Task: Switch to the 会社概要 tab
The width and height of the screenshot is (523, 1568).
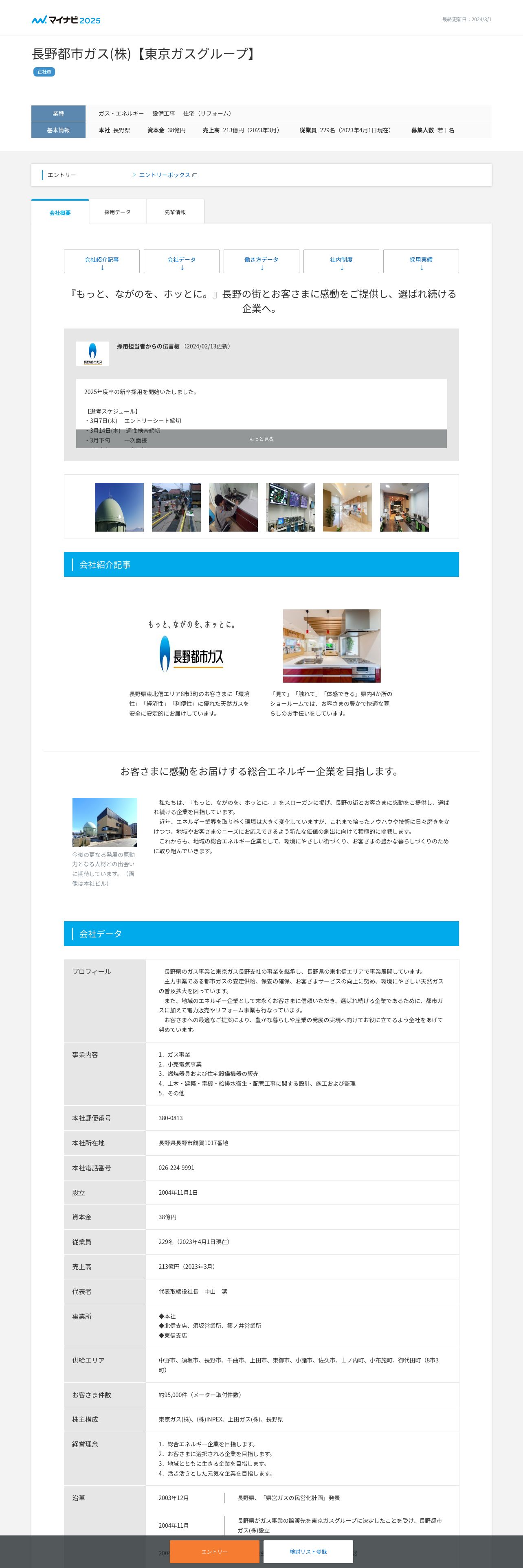Action: 59,212
